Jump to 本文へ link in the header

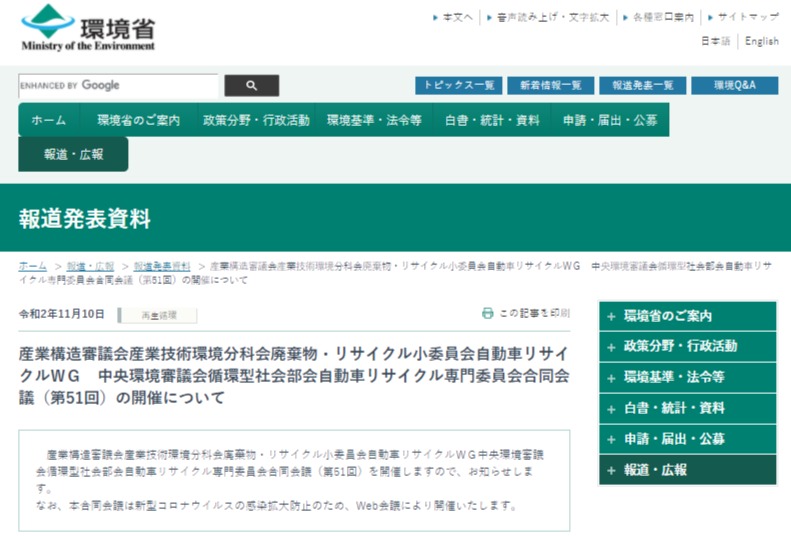pos(458,18)
